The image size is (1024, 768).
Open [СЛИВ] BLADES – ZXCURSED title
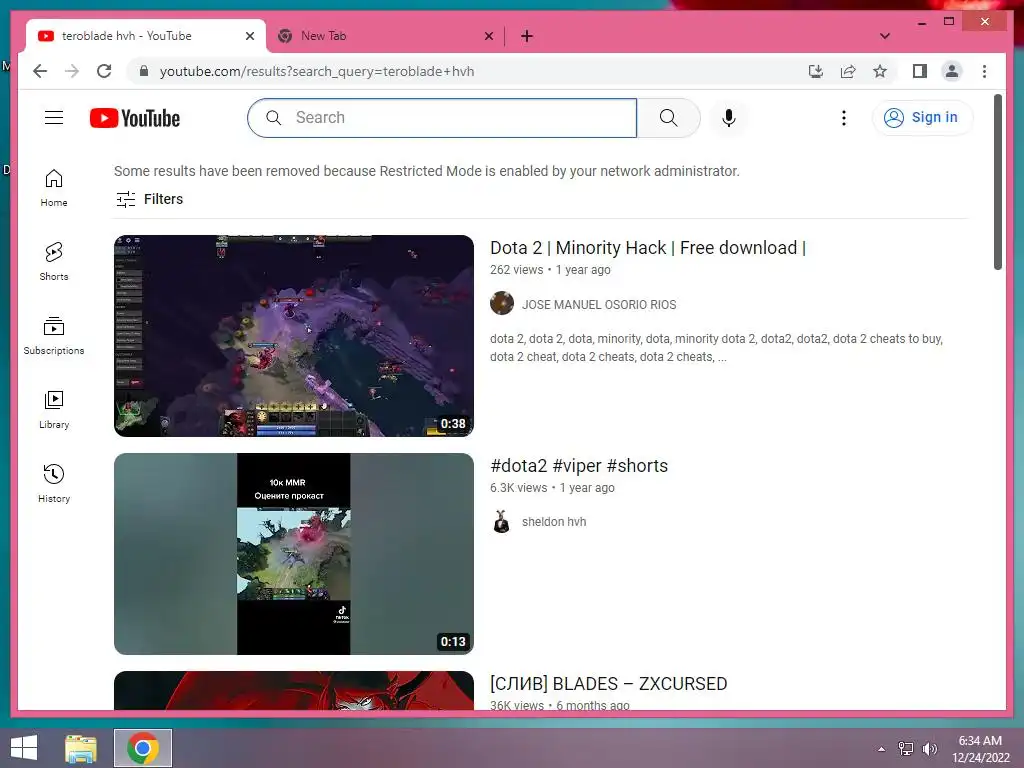pyautogui.click(x=609, y=684)
